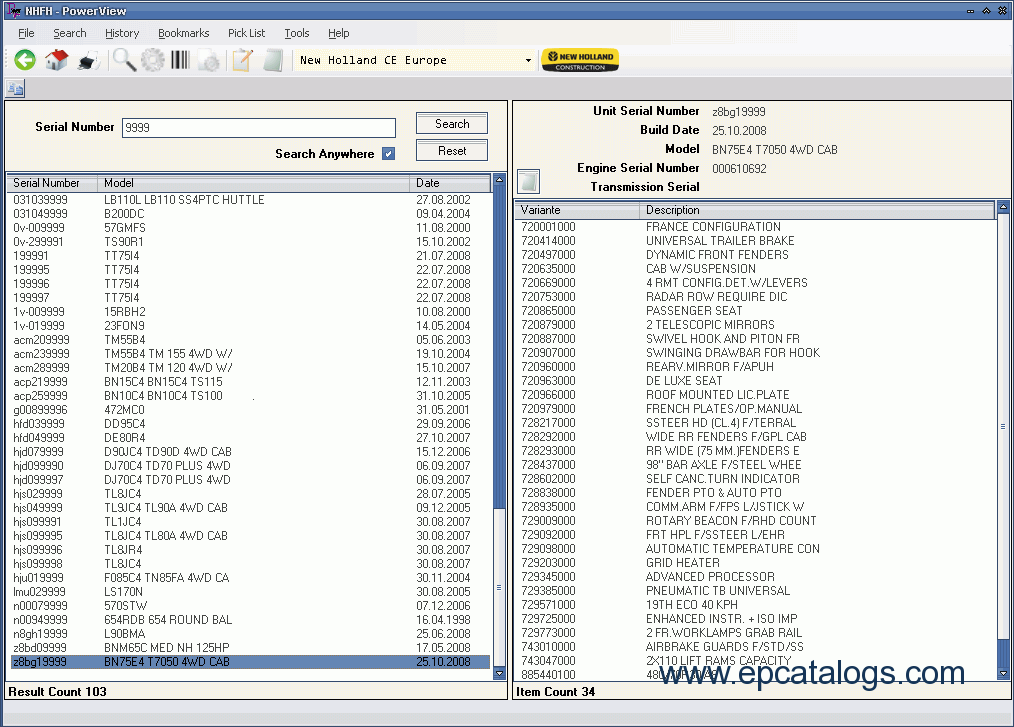Select row with model B200DC

tap(250, 214)
